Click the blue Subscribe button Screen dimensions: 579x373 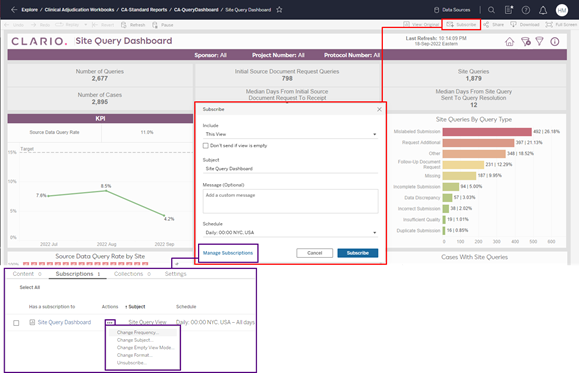357,253
